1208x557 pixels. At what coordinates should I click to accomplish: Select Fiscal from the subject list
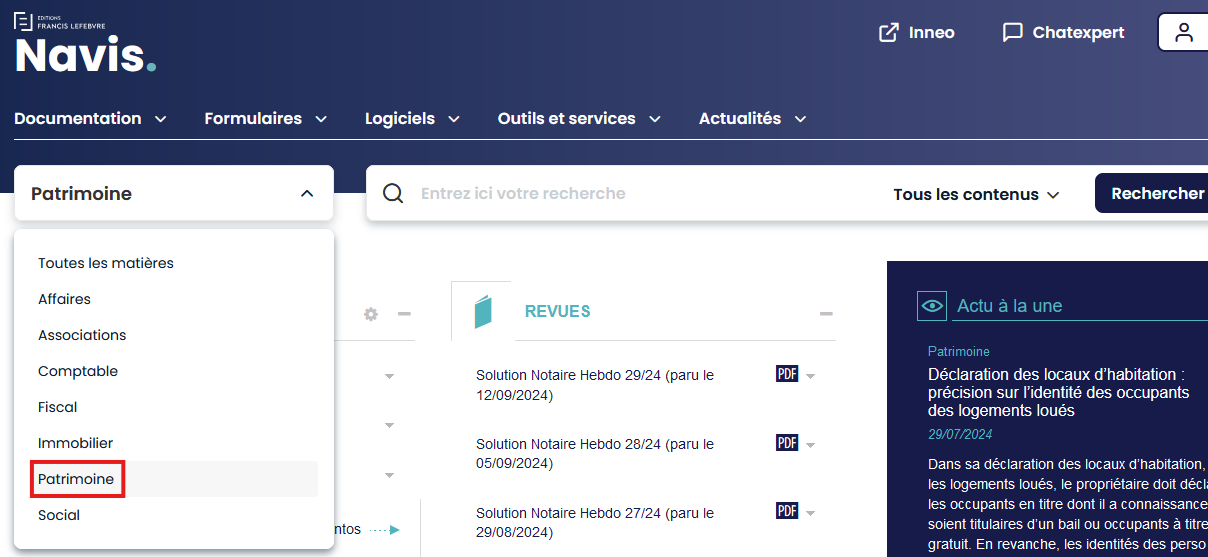(x=58, y=407)
